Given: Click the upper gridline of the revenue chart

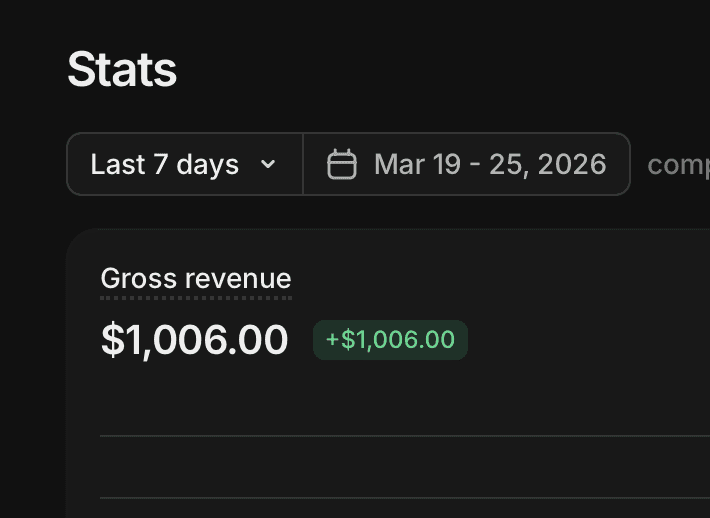Looking at the screenshot, I should [400, 436].
